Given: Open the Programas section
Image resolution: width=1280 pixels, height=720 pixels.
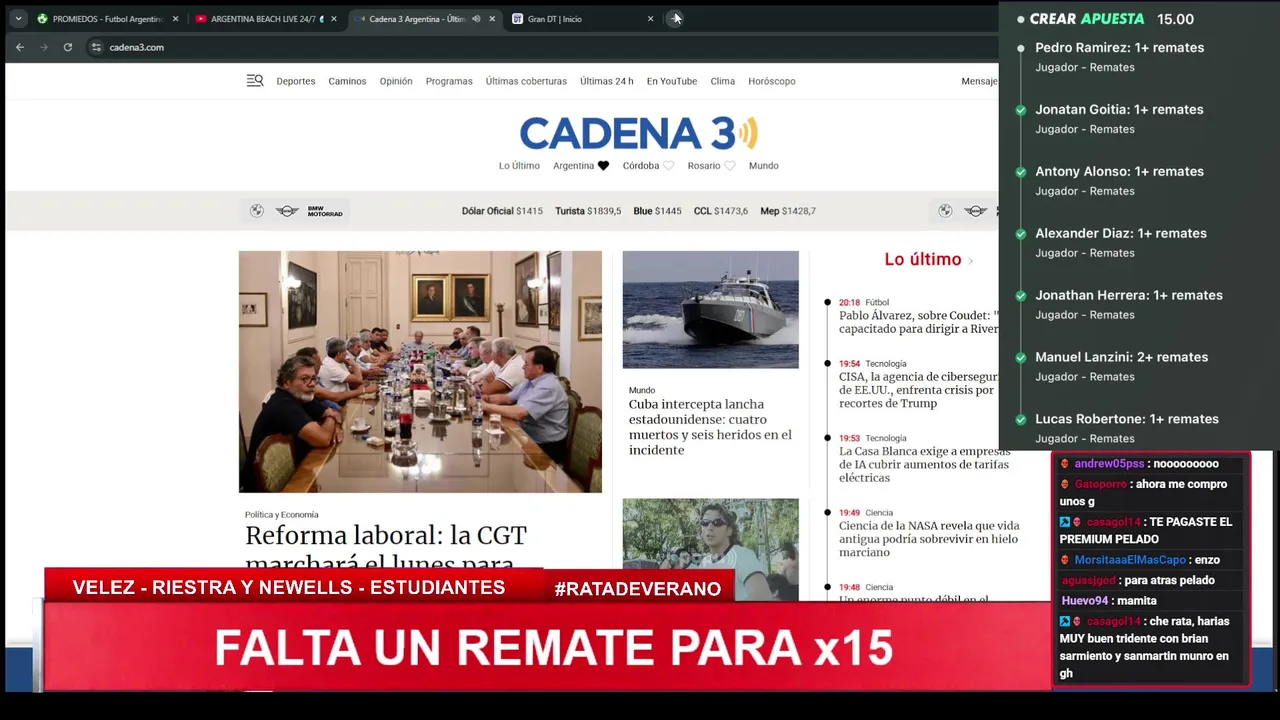Looking at the screenshot, I should pyautogui.click(x=449, y=81).
